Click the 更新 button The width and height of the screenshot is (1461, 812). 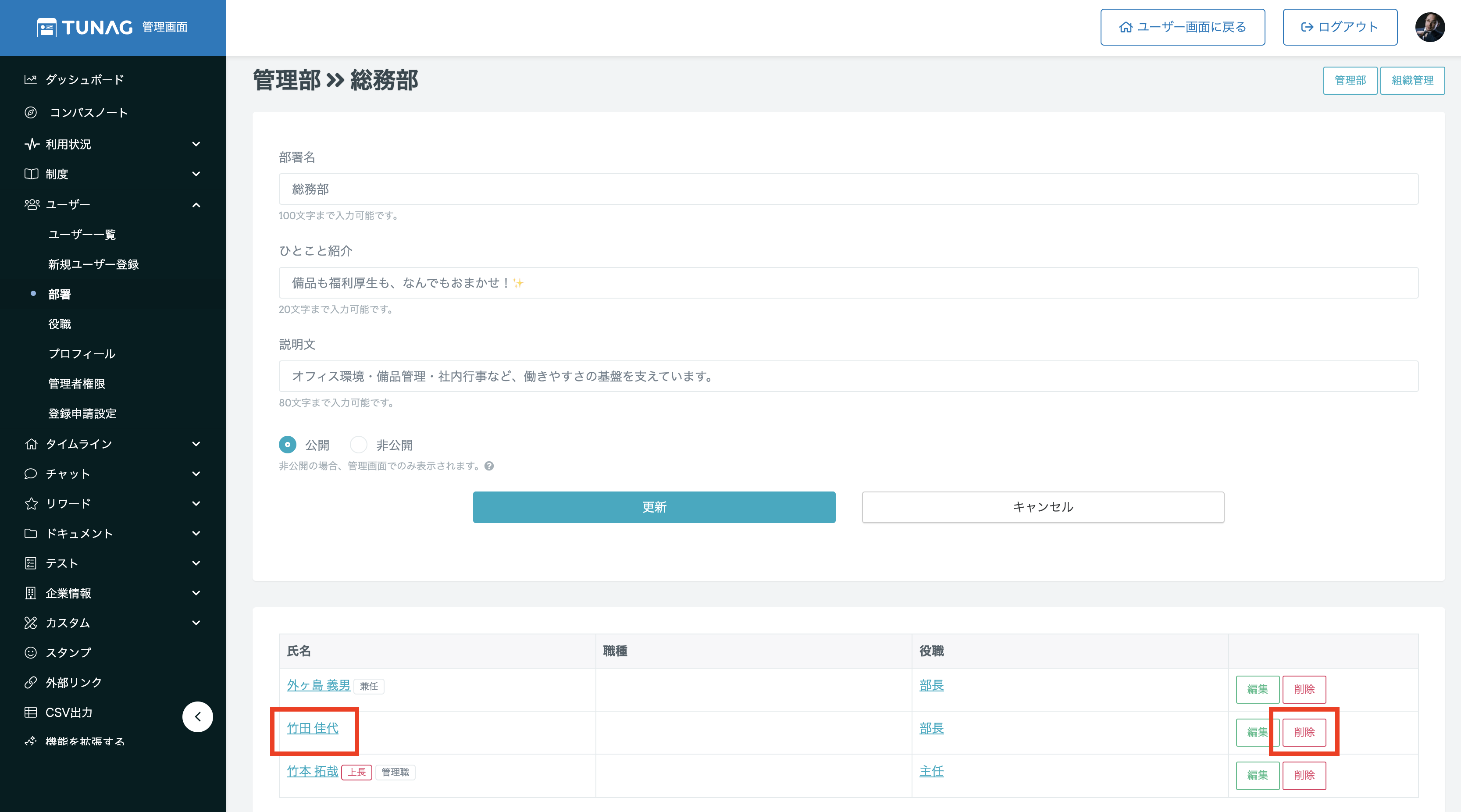(x=654, y=507)
